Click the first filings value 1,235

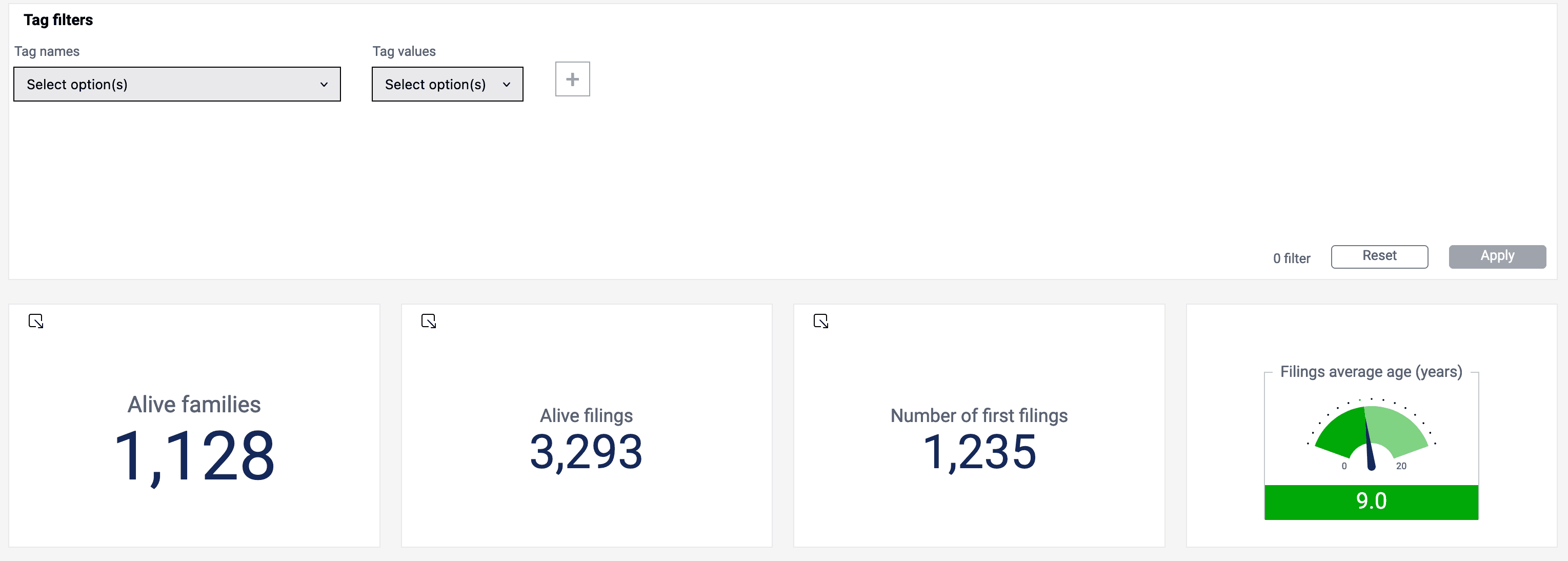[979, 452]
